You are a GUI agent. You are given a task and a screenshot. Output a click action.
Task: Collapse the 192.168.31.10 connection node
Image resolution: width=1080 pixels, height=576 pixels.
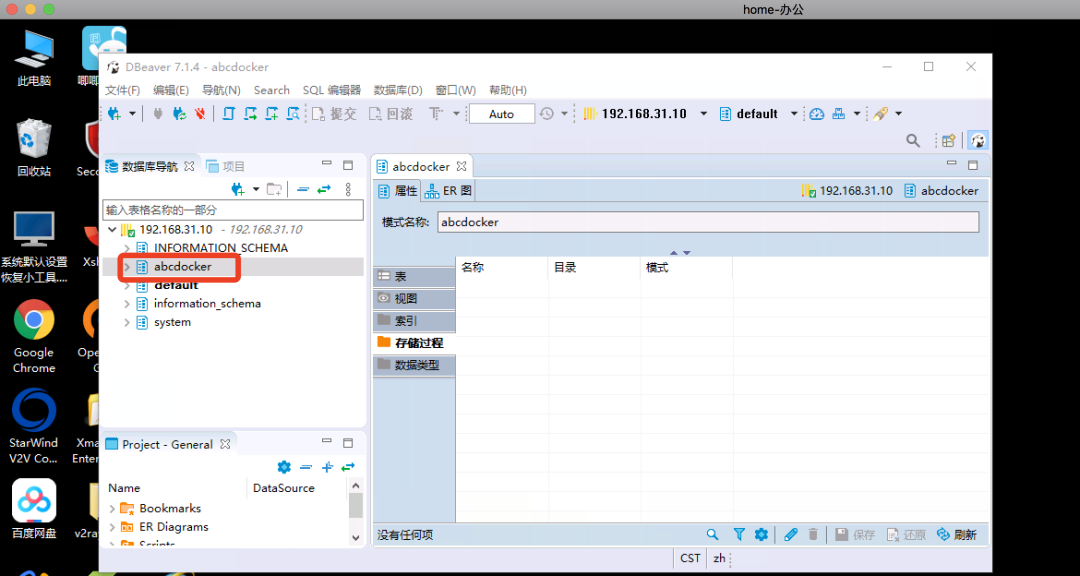click(112, 229)
